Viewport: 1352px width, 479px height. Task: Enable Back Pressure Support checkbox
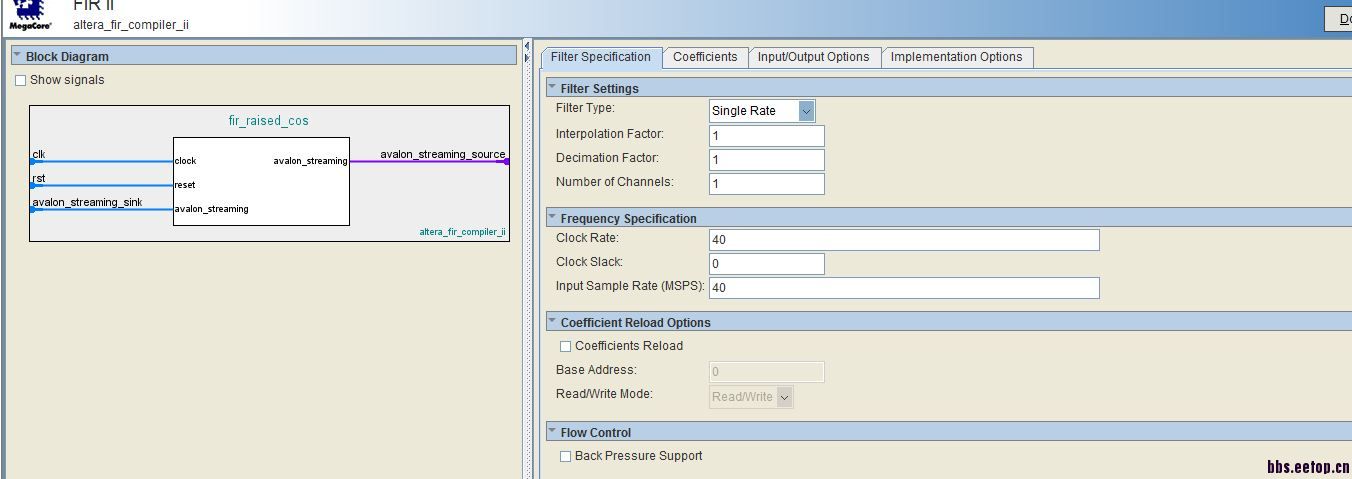tap(565, 457)
